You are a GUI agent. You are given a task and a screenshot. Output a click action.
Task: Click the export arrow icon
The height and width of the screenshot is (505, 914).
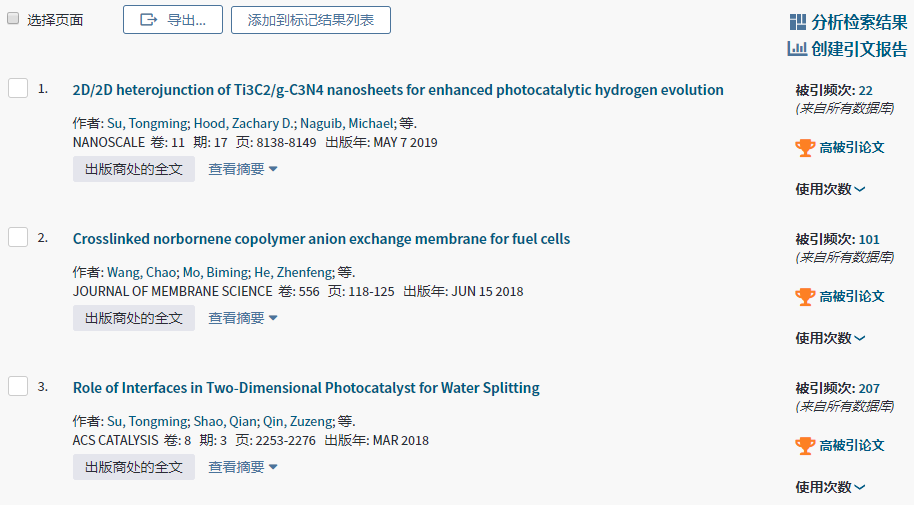150,20
